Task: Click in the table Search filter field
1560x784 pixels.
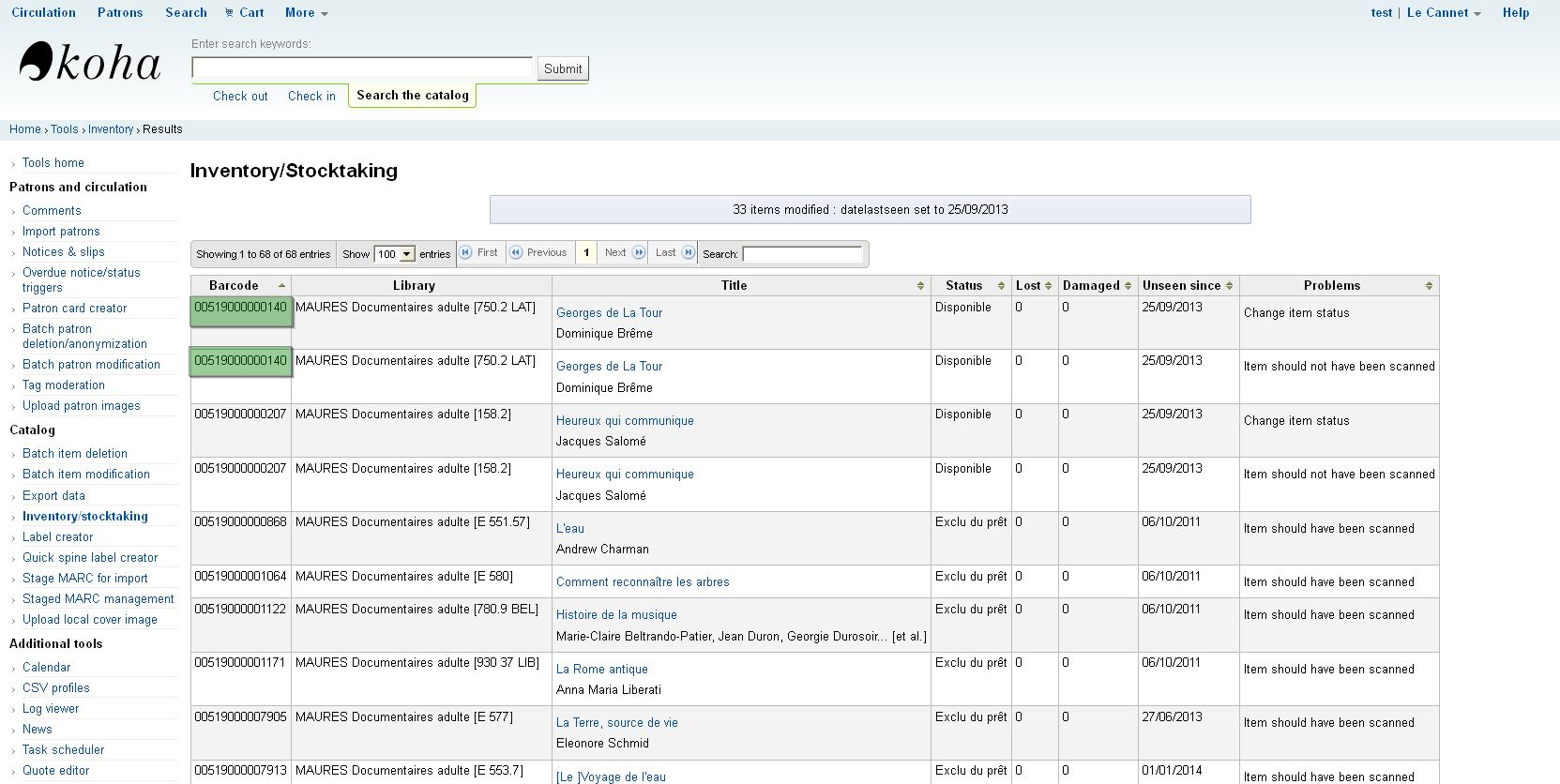Action: click(x=802, y=254)
